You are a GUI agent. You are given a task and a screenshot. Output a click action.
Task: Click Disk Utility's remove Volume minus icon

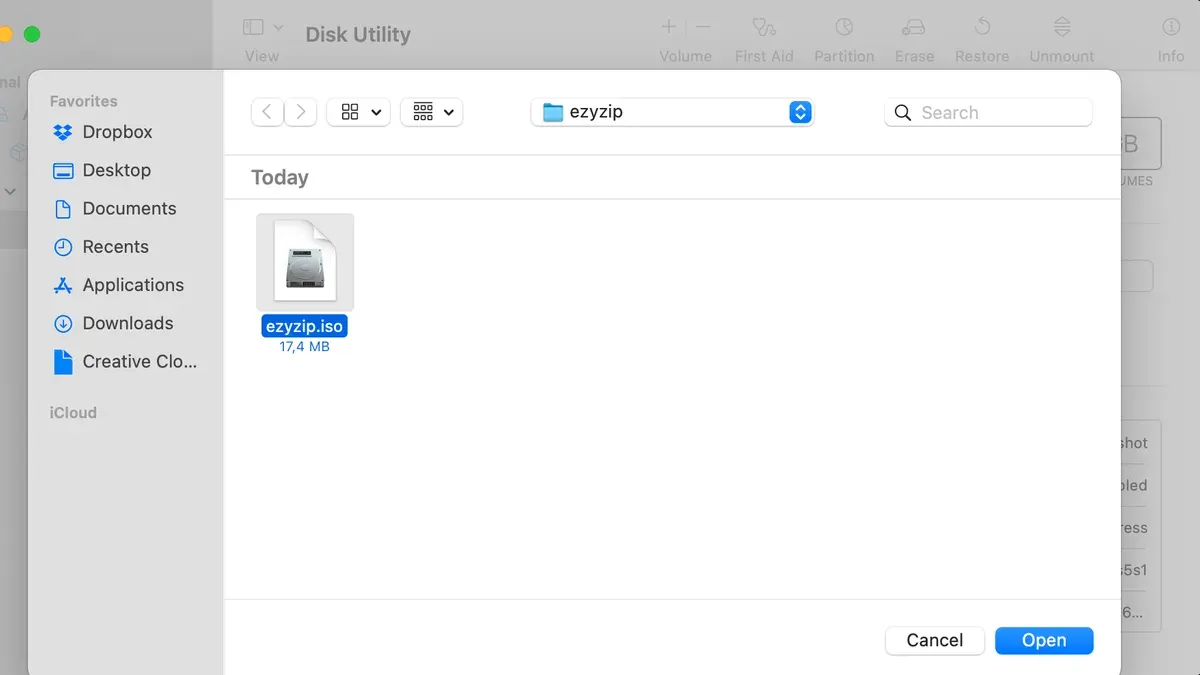703,27
